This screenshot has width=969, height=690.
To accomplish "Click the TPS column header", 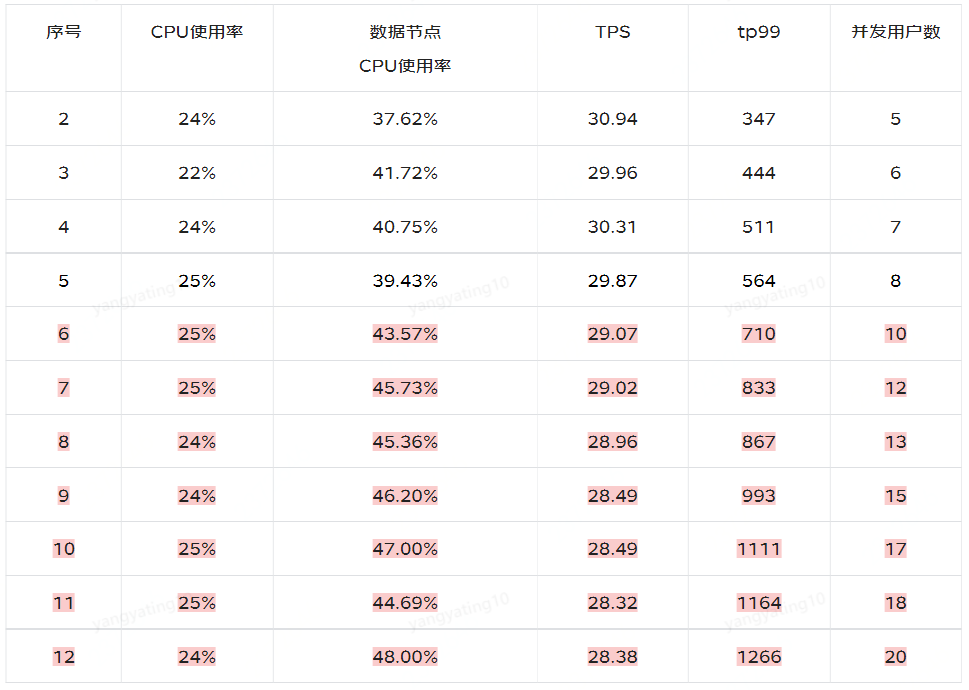I will point(612,32).
